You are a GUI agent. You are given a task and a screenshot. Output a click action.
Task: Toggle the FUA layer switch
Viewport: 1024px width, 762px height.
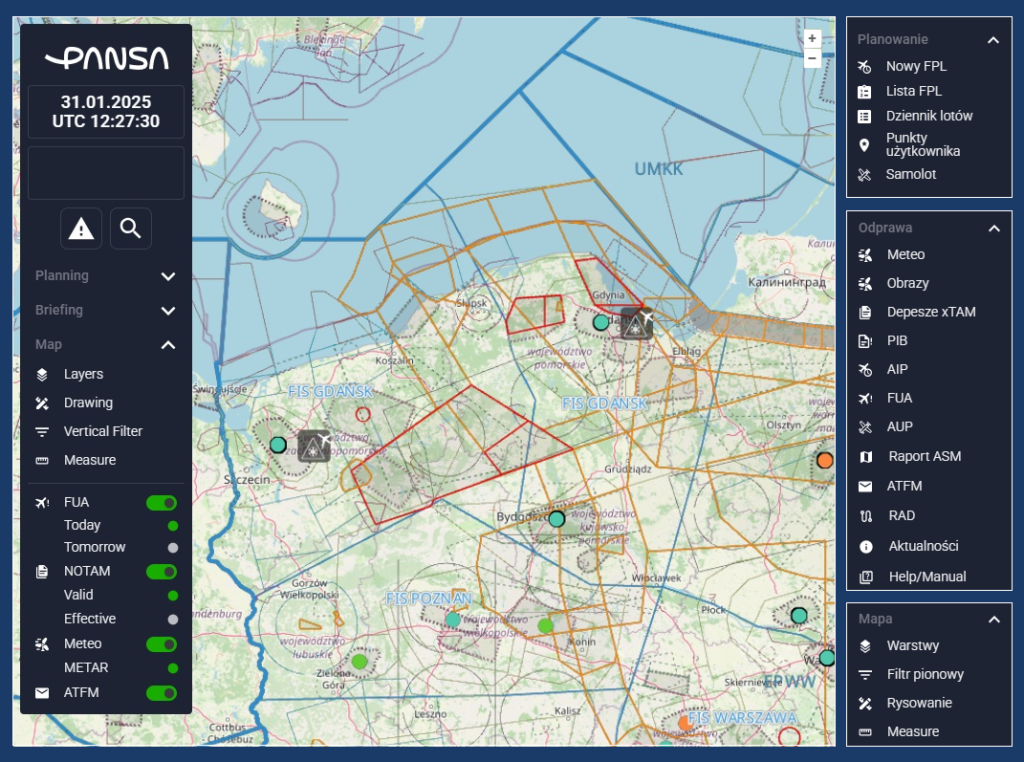[161, 503]
